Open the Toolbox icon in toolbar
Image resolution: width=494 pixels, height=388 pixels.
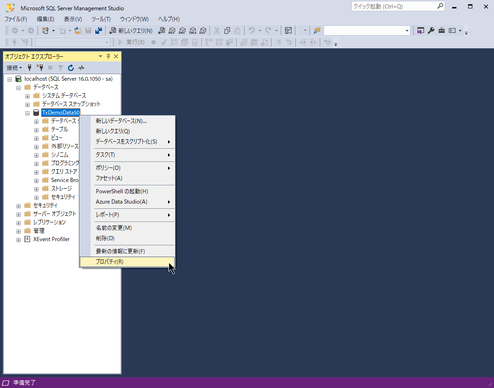coord(441,31)
